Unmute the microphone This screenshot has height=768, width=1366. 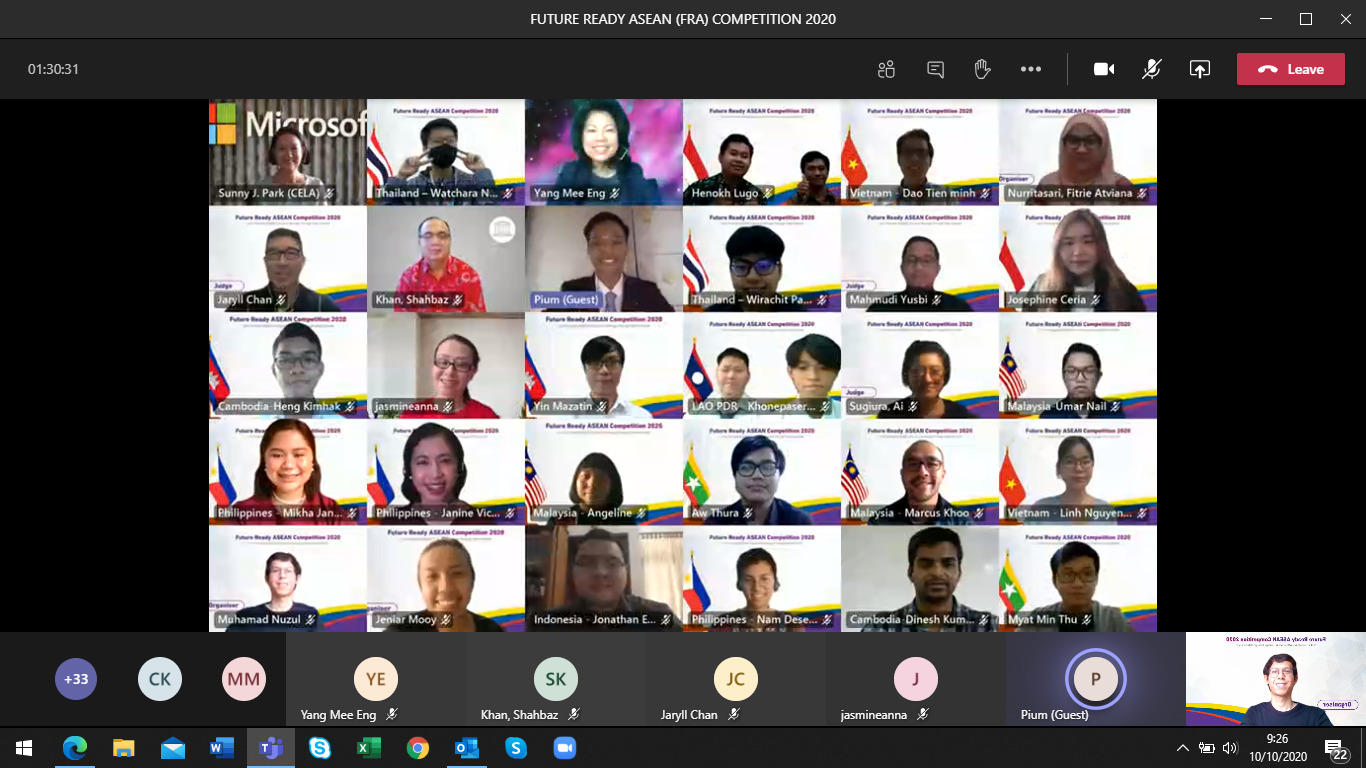coord(1152,69)
